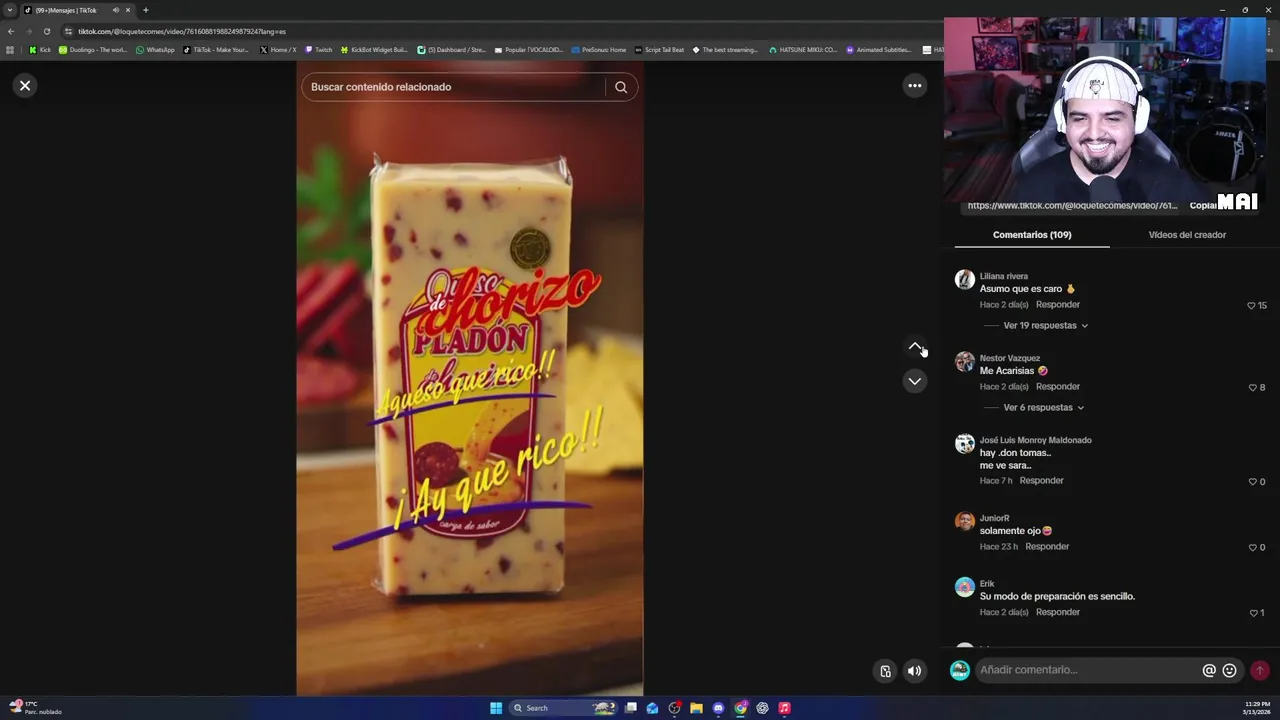Open Chrome from the taskbar
Viewport: 1280px width, 720px height.
pos(740,708)
